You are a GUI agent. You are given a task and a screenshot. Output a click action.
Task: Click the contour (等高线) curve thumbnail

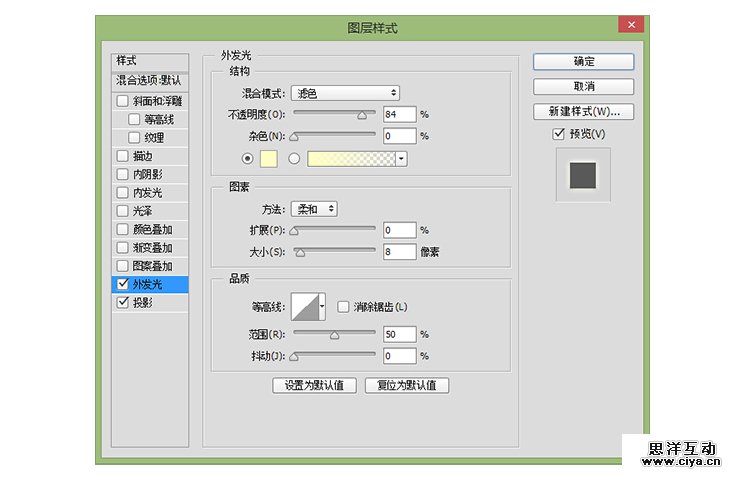(303, 307)
